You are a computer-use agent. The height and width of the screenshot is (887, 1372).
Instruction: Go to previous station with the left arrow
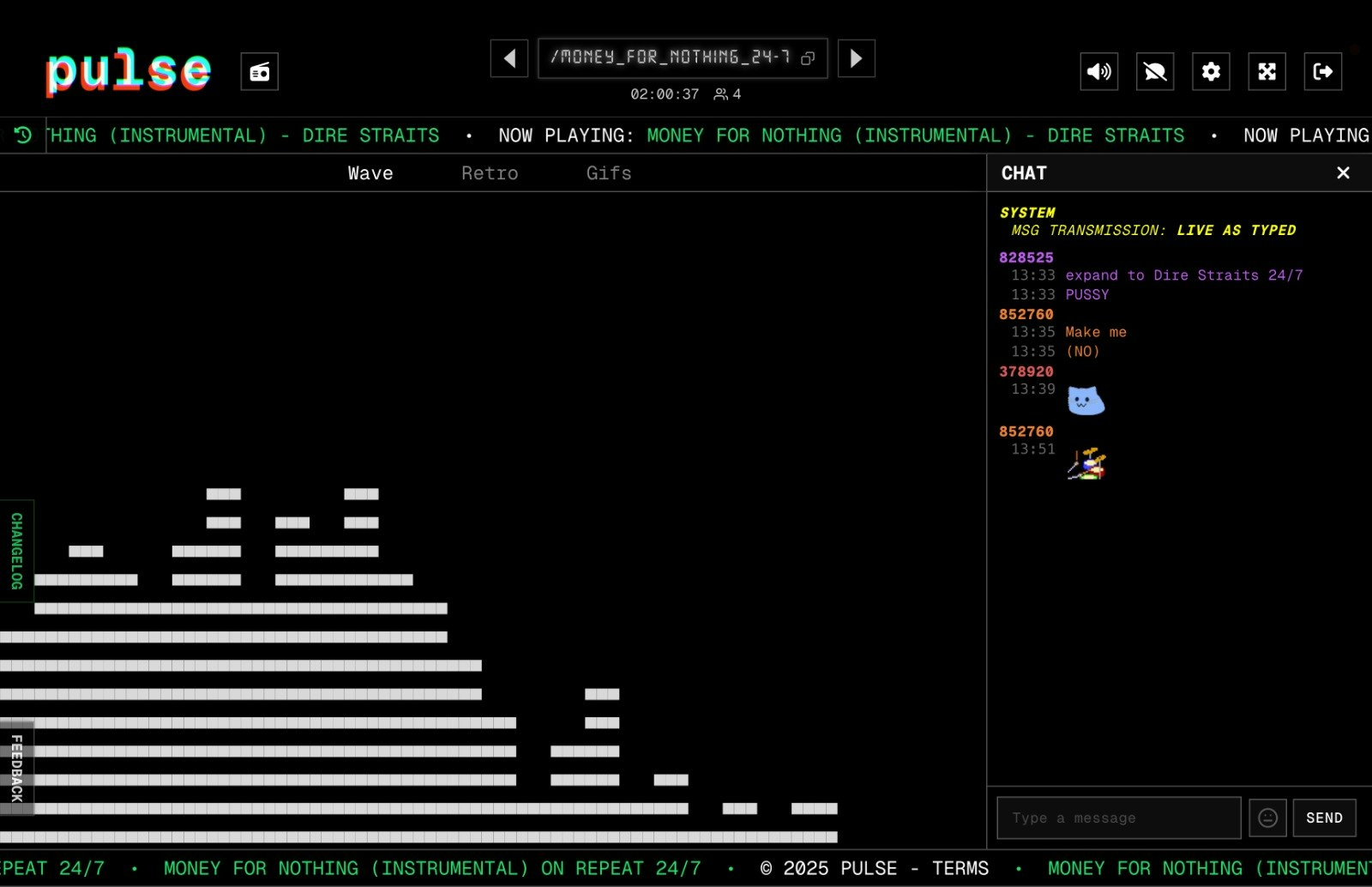coord(508,58)
